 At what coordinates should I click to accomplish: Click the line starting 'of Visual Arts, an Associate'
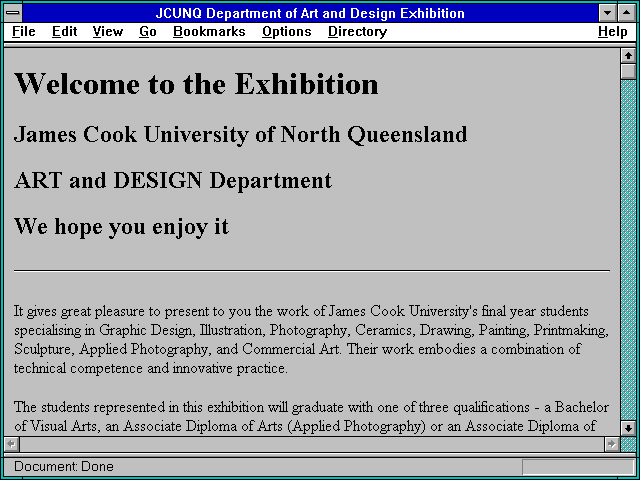(x=305, y=427)
